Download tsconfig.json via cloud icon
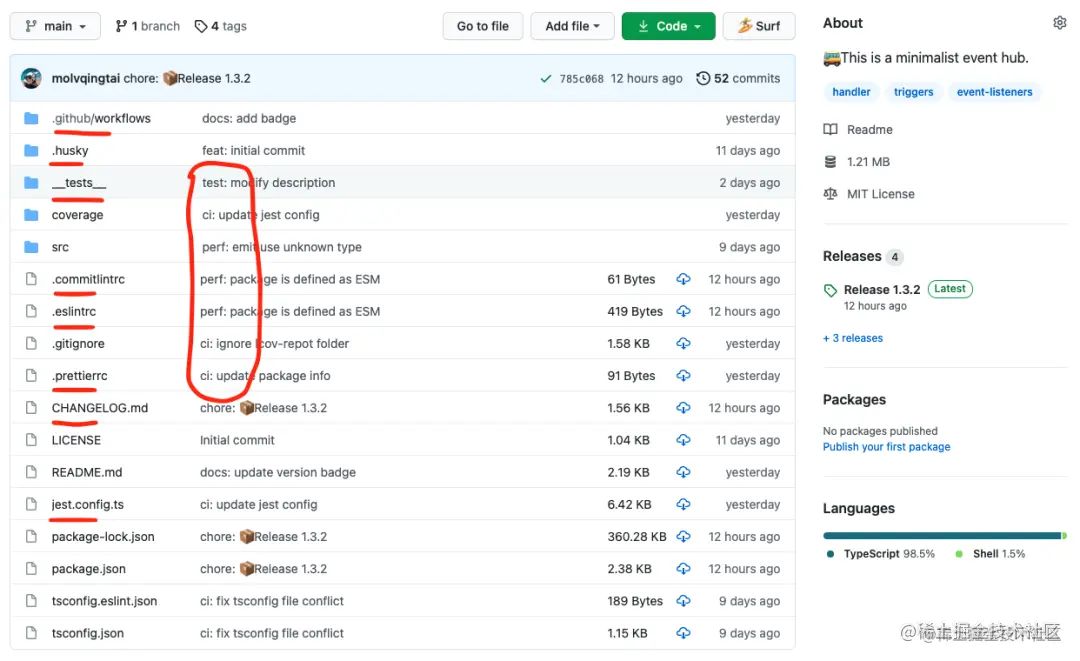 point(683,633)
